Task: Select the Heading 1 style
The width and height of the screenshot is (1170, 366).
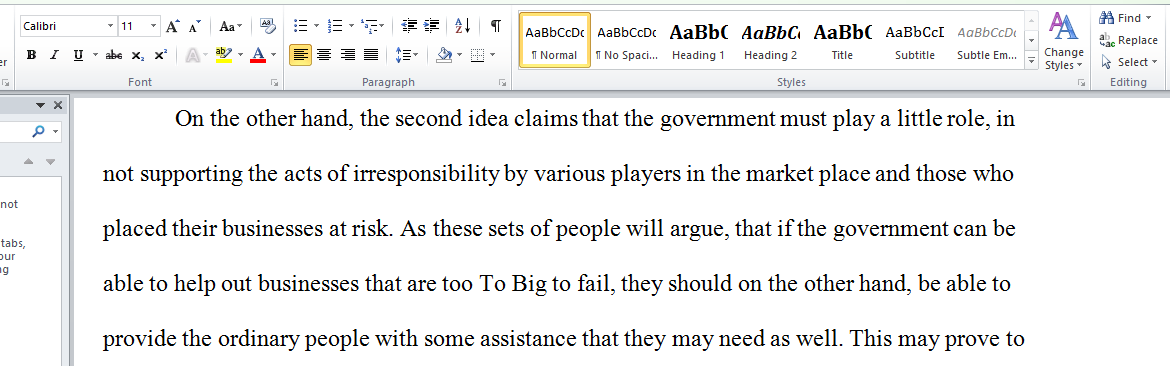Action: click(698, 41)
